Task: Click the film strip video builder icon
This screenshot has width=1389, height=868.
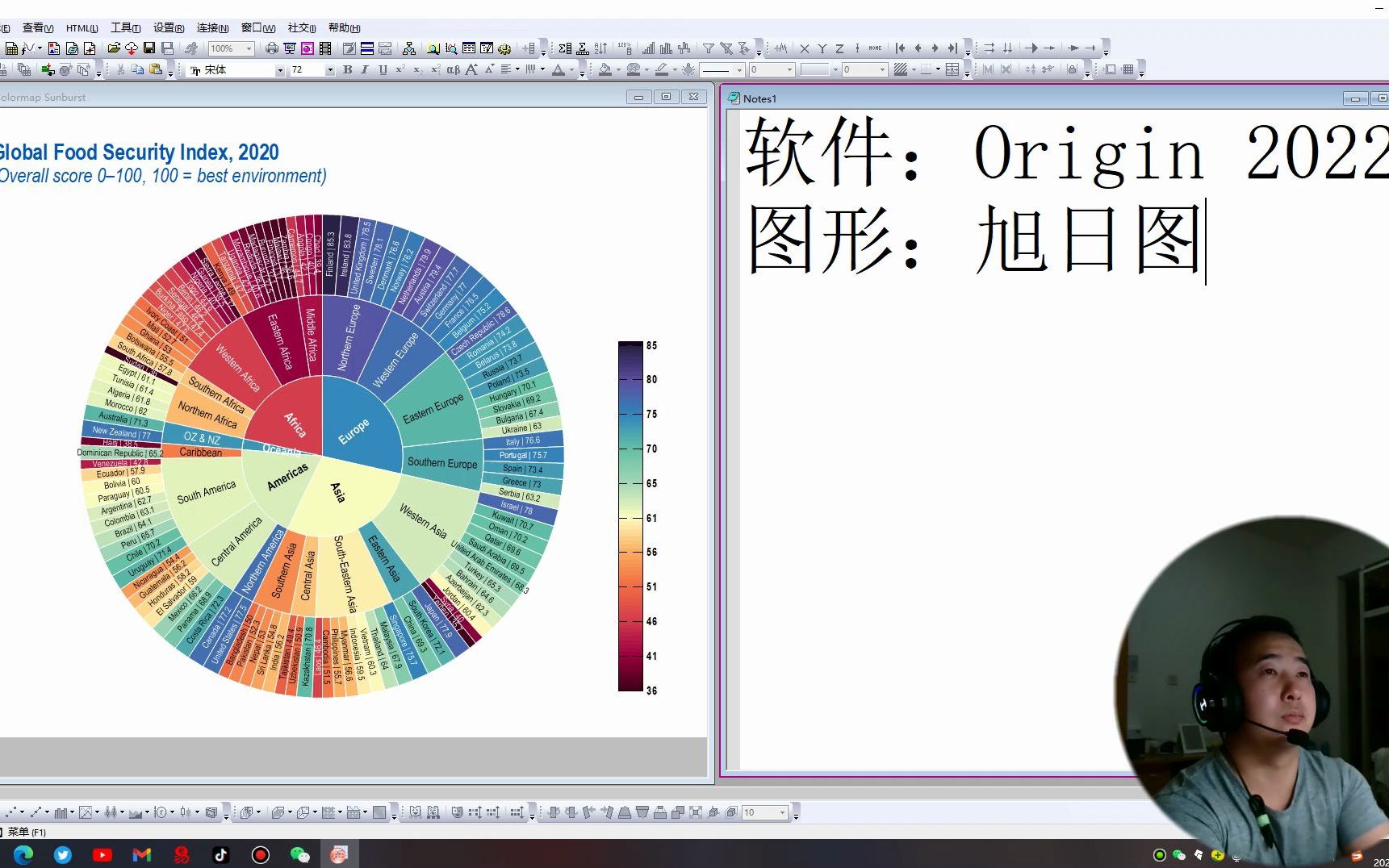Action: pos(325,49)
